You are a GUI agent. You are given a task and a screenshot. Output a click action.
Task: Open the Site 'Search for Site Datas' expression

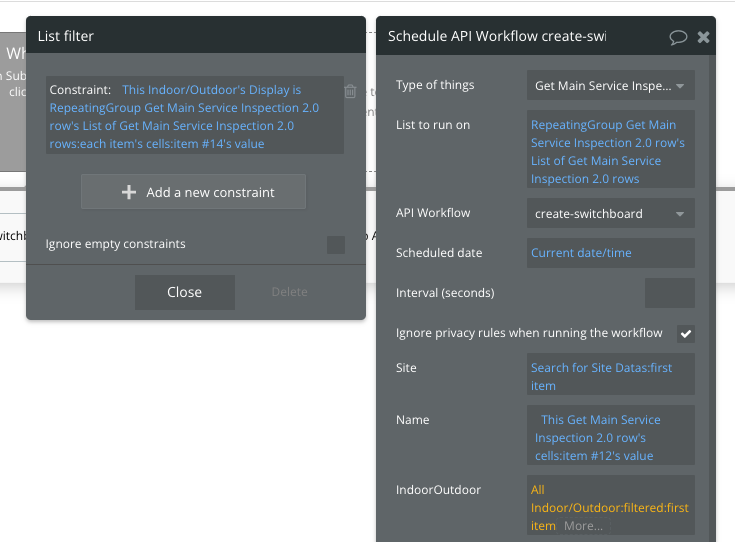(610, 376)
